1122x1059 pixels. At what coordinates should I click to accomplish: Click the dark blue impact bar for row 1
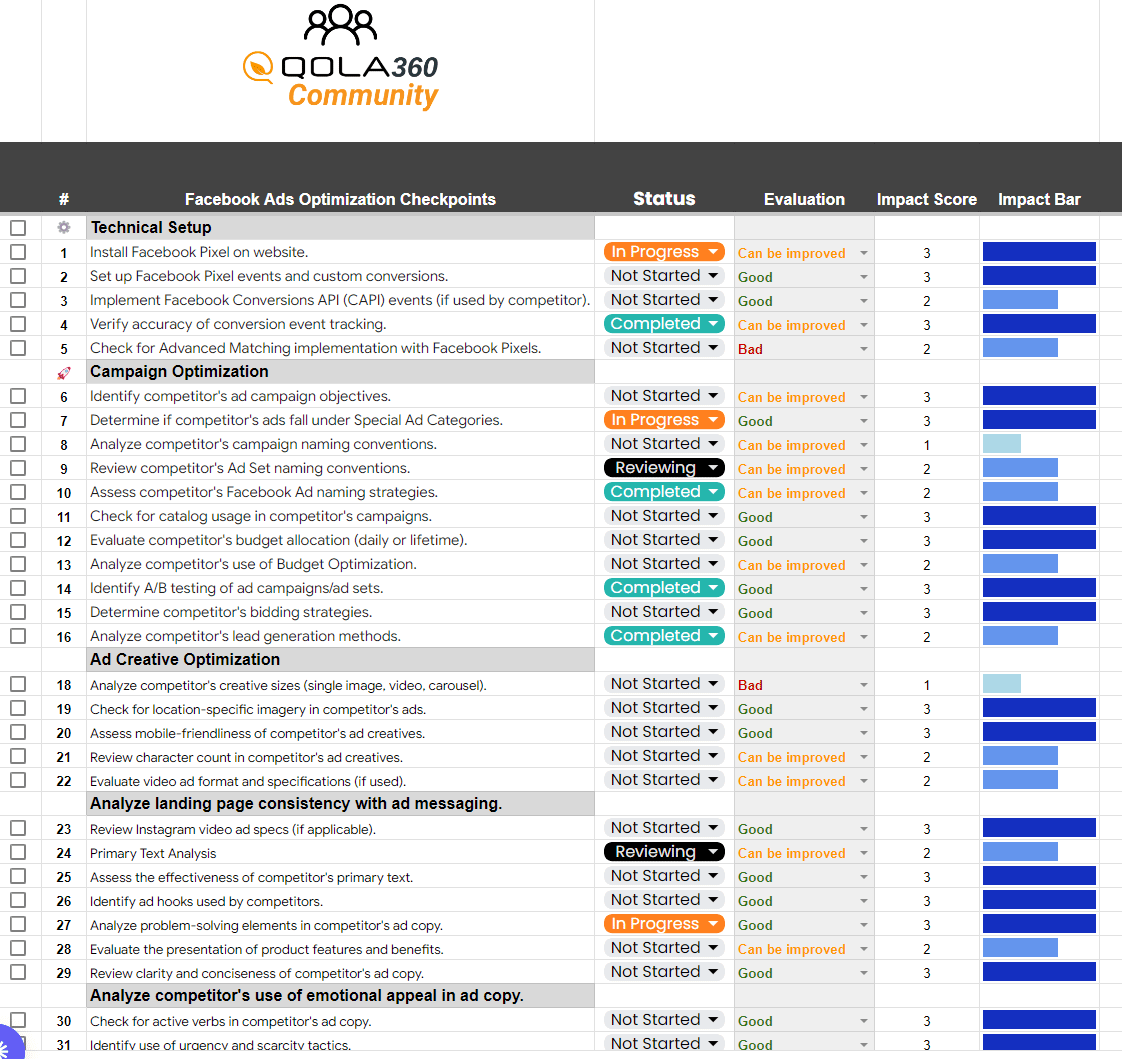click(x=1039, y=251)
